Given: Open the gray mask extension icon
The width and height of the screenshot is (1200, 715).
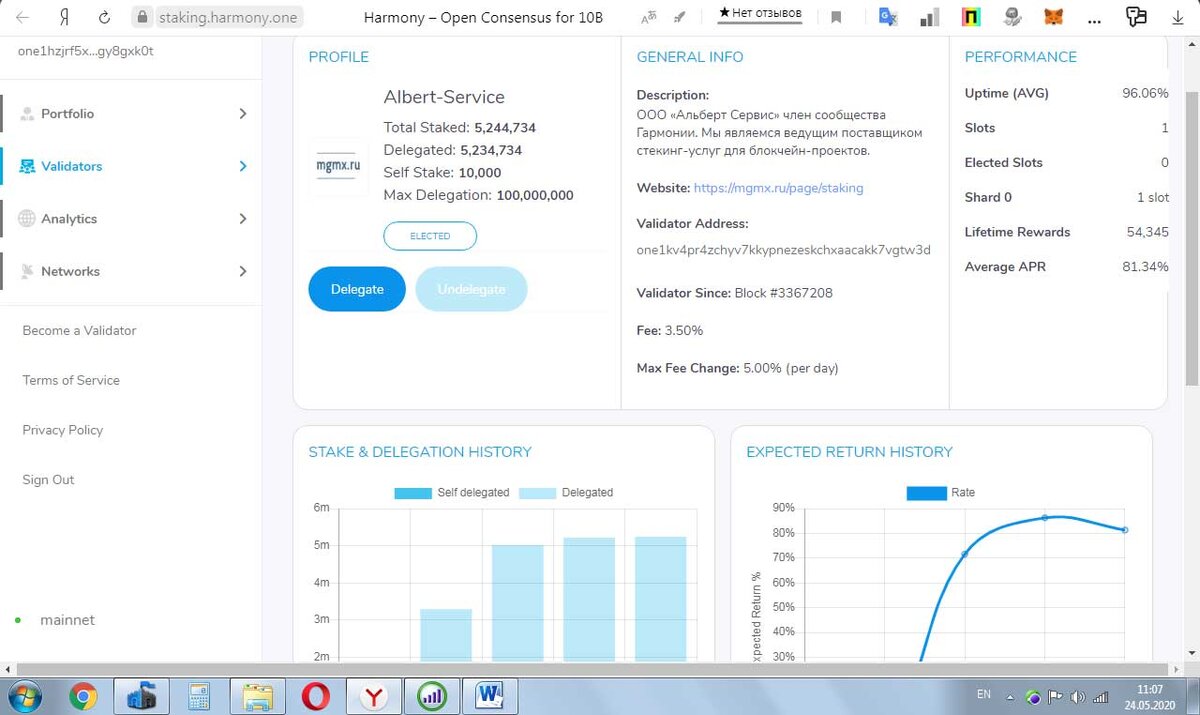Looking at the screenshot, I should click(1013, 17).
